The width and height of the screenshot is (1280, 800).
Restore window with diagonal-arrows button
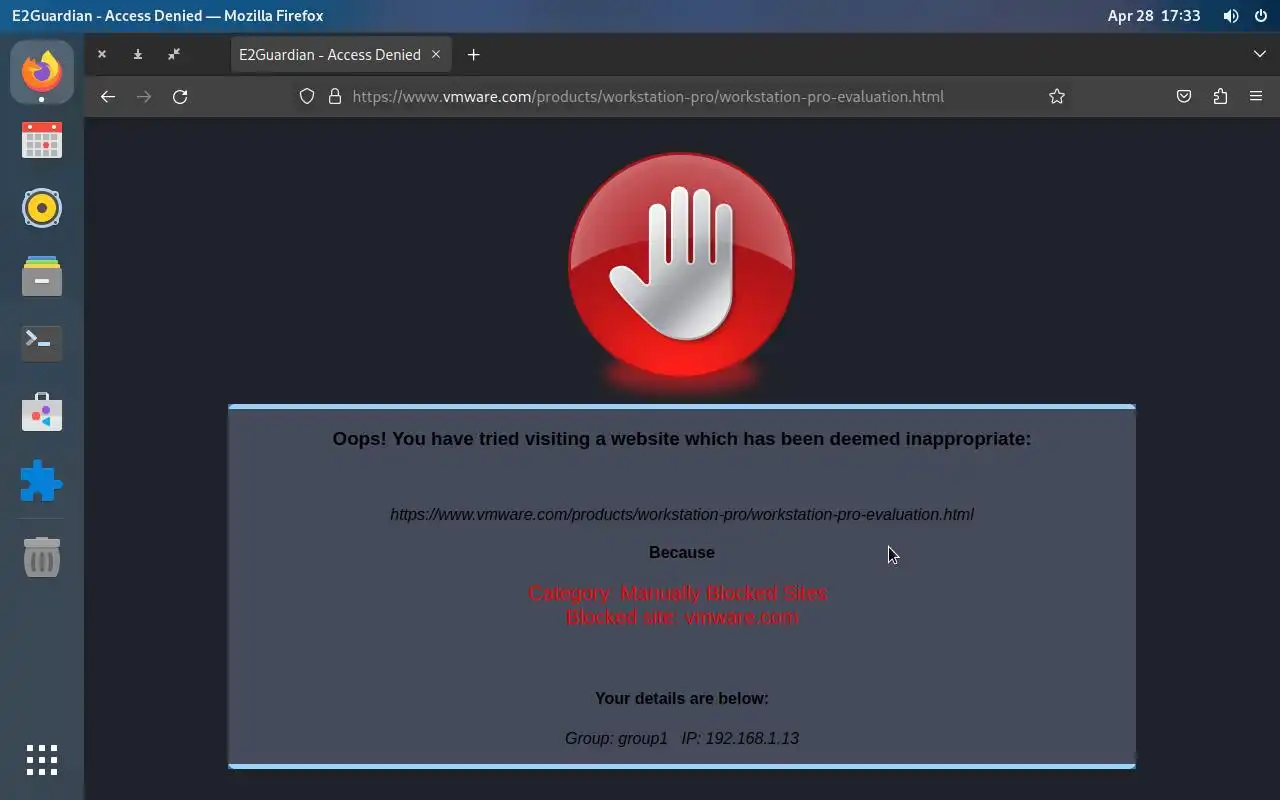click(x=174, y=54)
